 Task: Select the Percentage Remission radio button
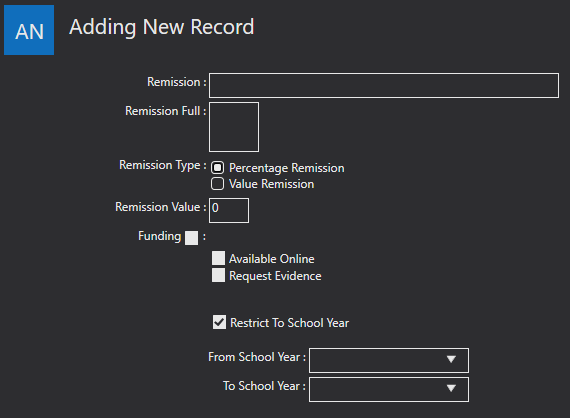217,168
